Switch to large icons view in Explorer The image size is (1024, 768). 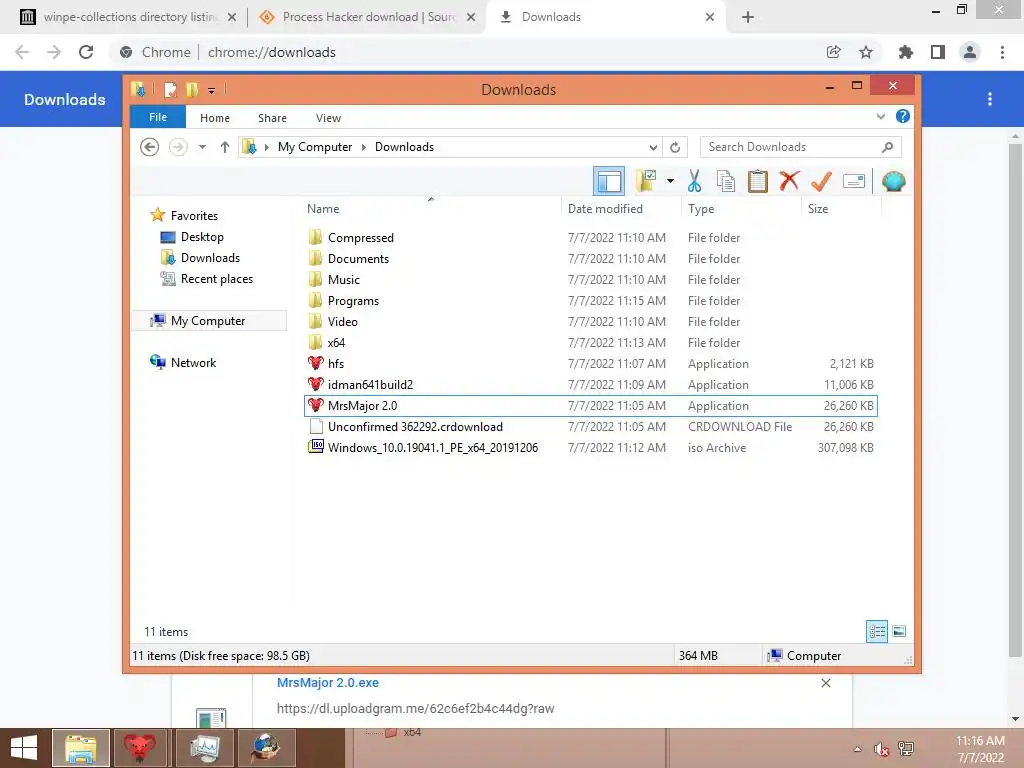pos(899,631)
